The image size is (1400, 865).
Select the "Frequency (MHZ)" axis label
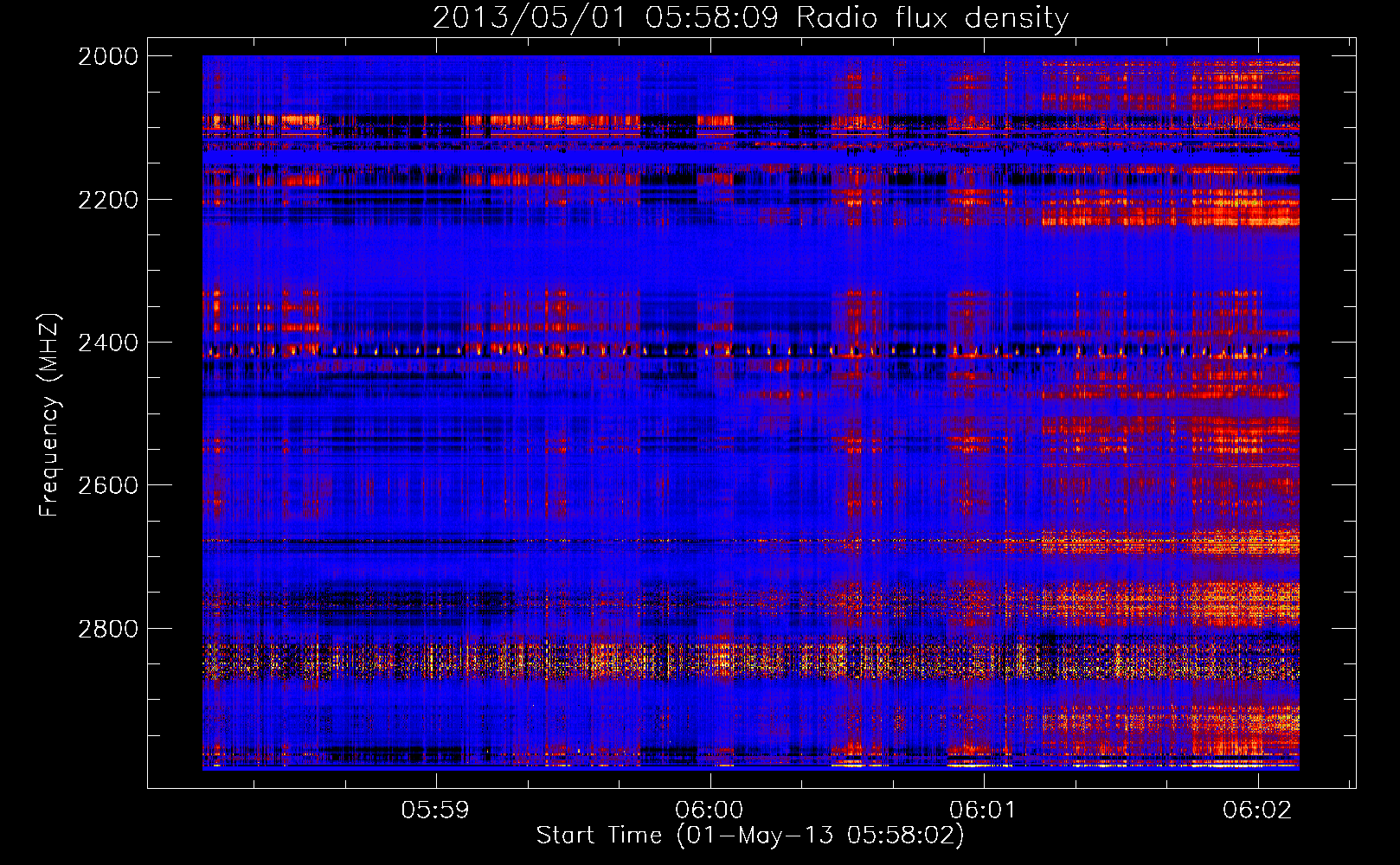click(x=50, y=415)
